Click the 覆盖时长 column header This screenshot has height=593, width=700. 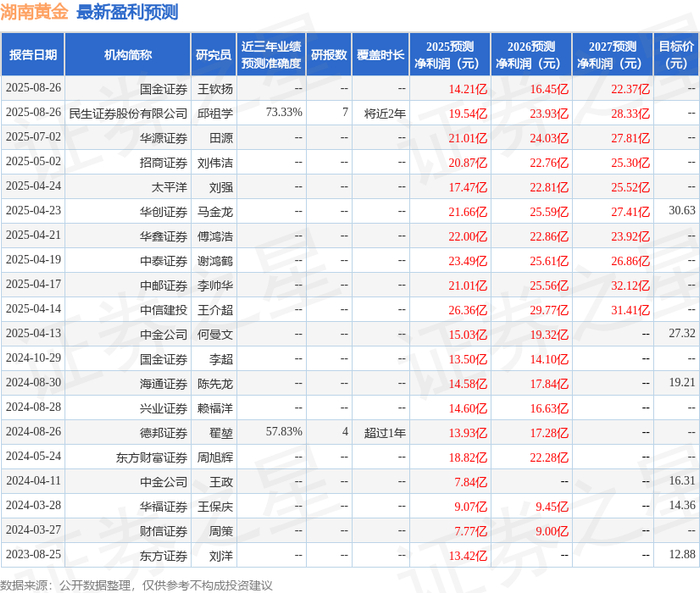pos(380,55)
